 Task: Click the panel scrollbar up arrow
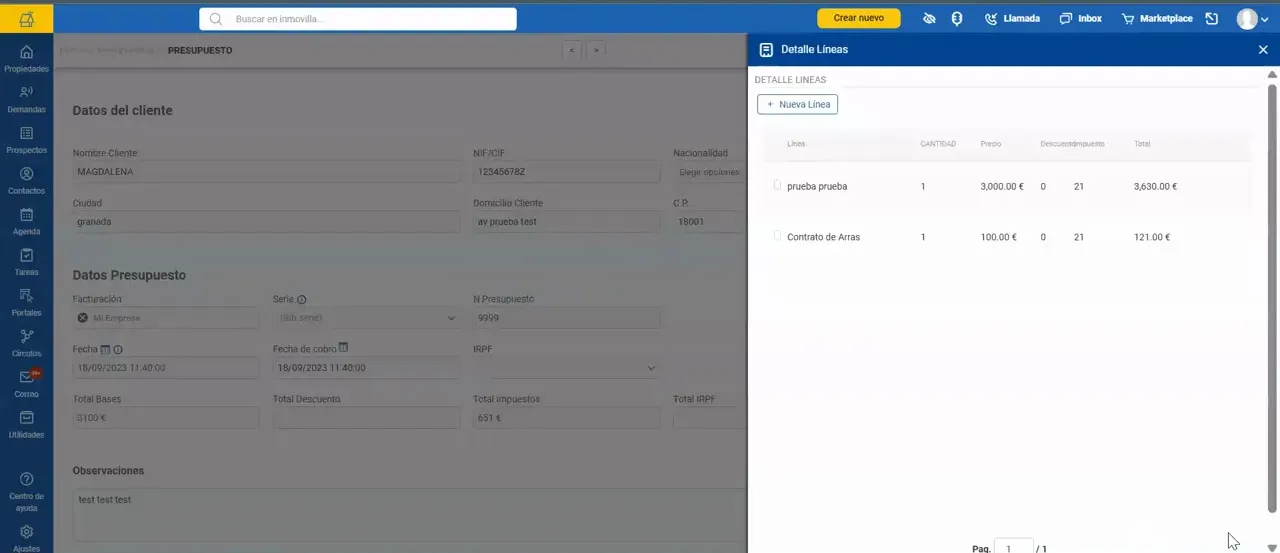click(1273, 75)
